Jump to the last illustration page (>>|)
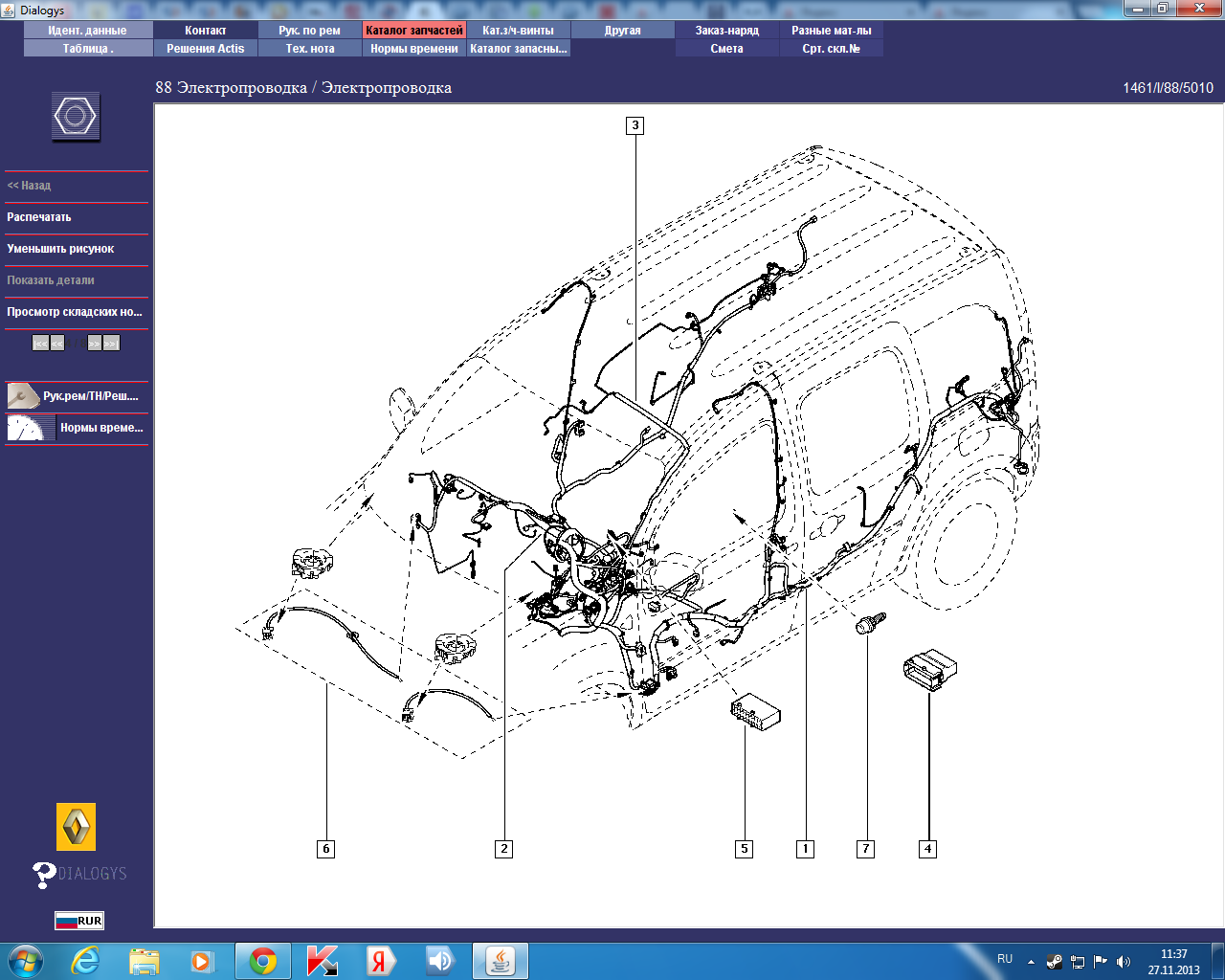The image size is (1225, 980). point(111,343)
